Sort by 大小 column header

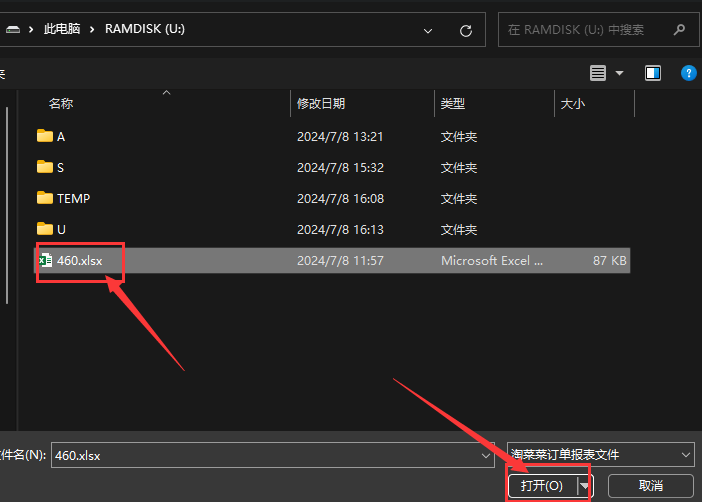(x=572, y=103)
